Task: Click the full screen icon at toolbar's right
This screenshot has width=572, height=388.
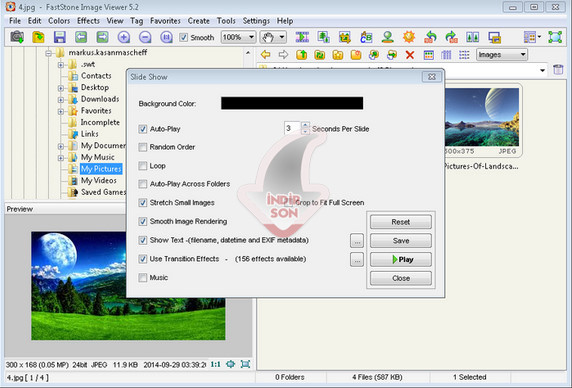Action: [555, 37]
